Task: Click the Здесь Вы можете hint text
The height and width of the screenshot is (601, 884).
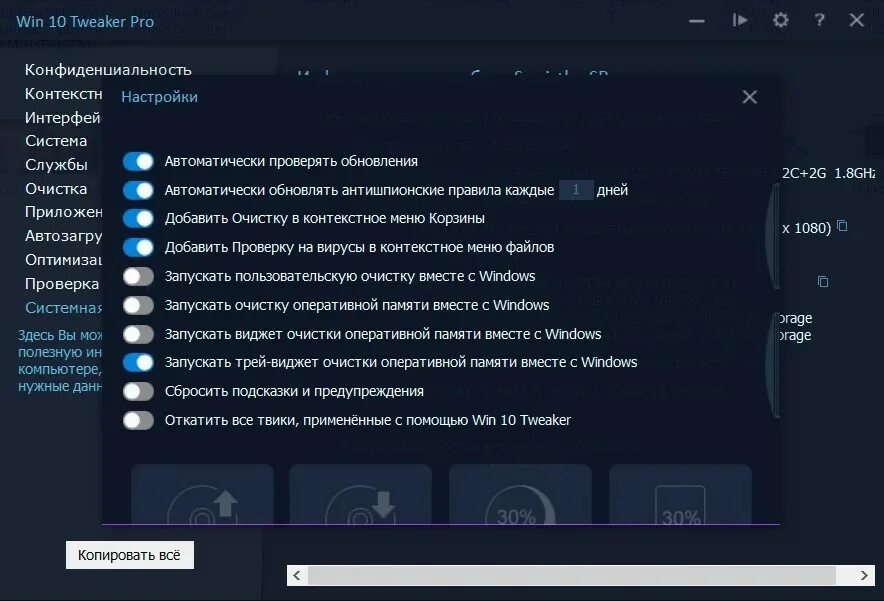Action: tap(60, 361)
